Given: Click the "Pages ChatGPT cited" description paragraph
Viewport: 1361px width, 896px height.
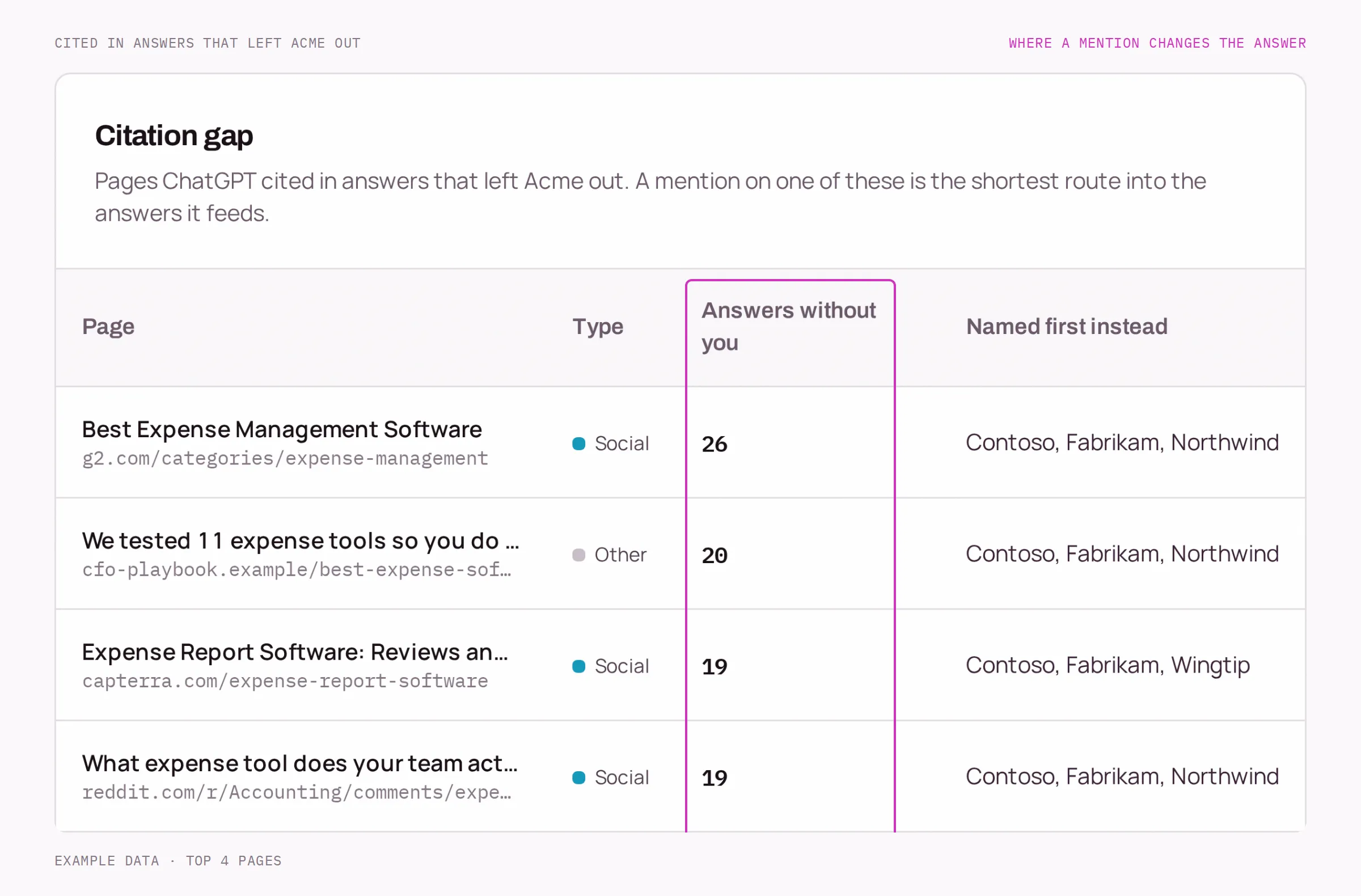Looking at the screenshot, I should [650, 197].
